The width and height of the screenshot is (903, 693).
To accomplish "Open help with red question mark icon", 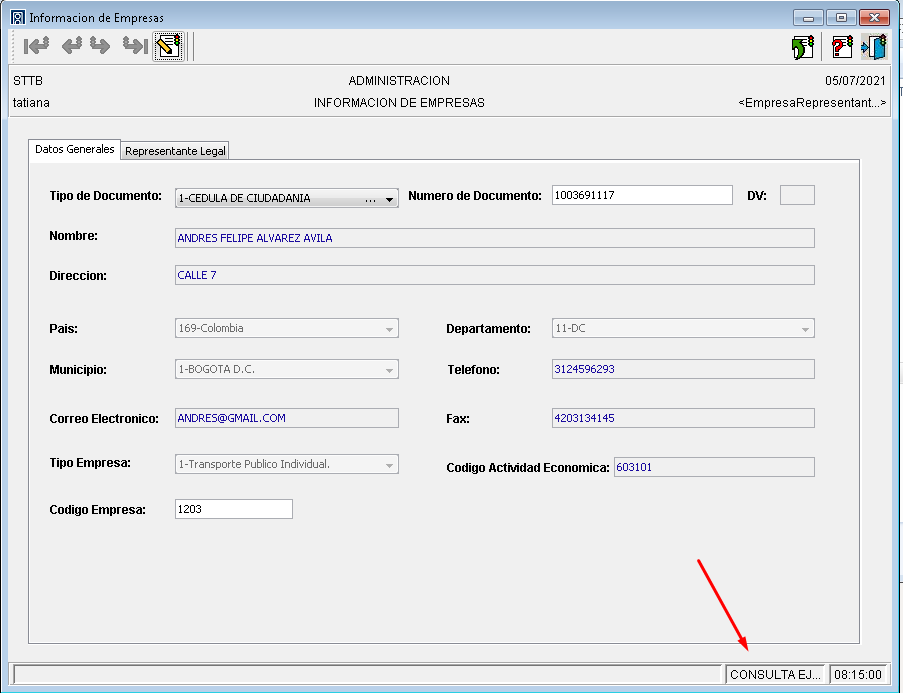I will coord(842,47).
